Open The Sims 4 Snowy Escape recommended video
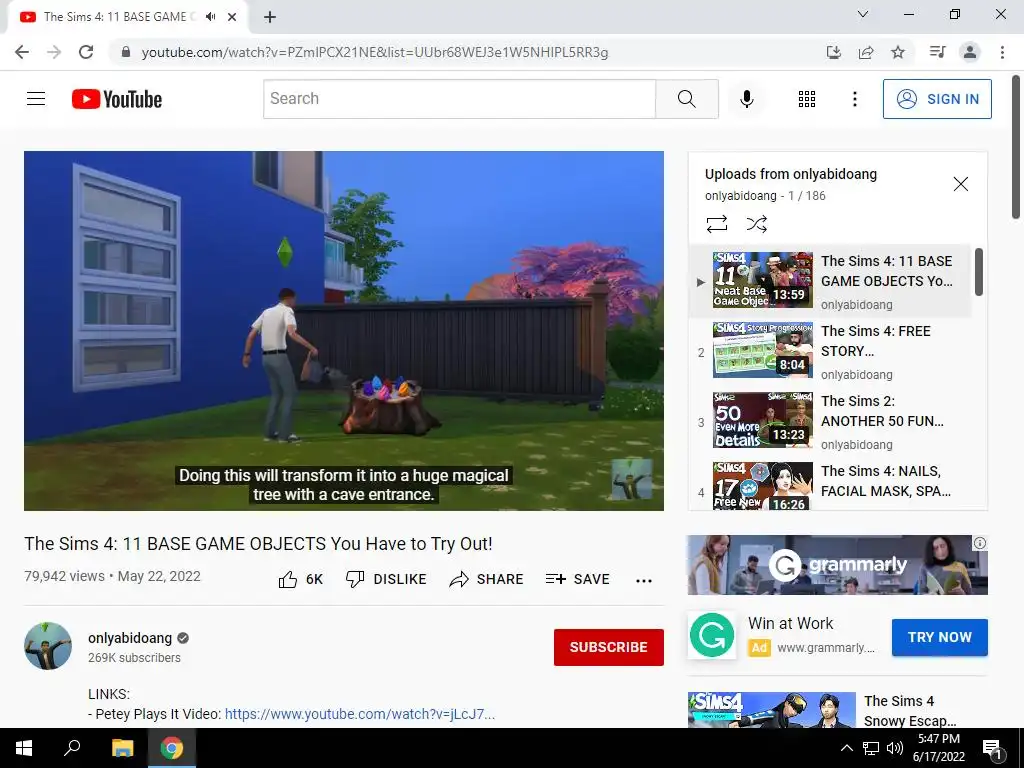This screenshot has height=768, width=1024. click(837, 710)
